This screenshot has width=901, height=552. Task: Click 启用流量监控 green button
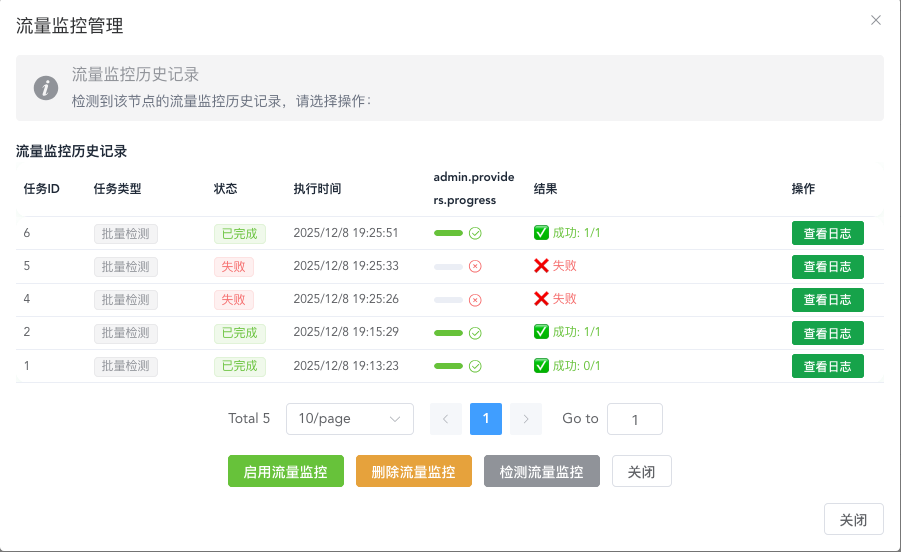(x=286, y=472)
